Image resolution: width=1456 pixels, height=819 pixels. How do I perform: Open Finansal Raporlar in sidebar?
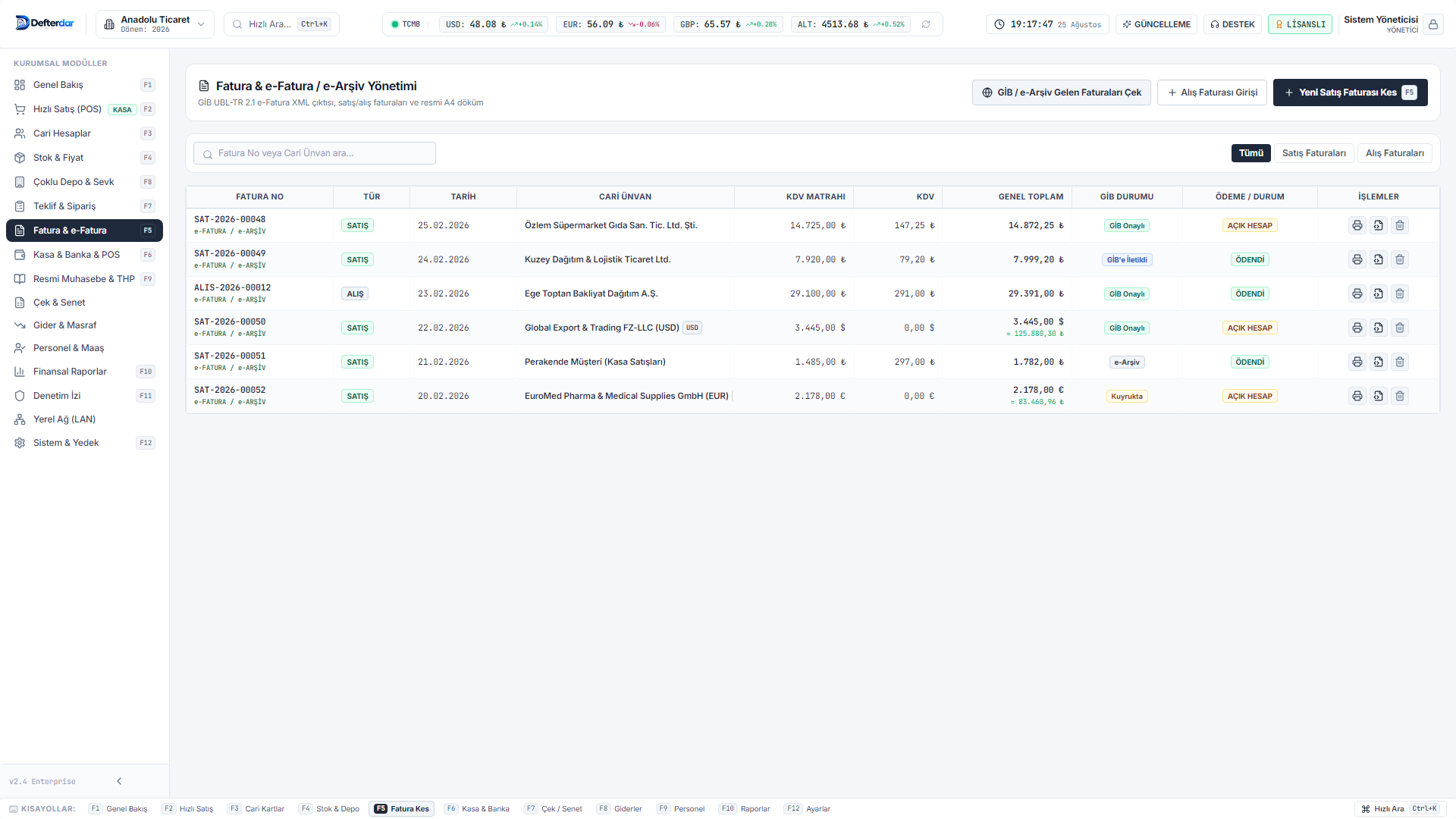click(84, 372)
